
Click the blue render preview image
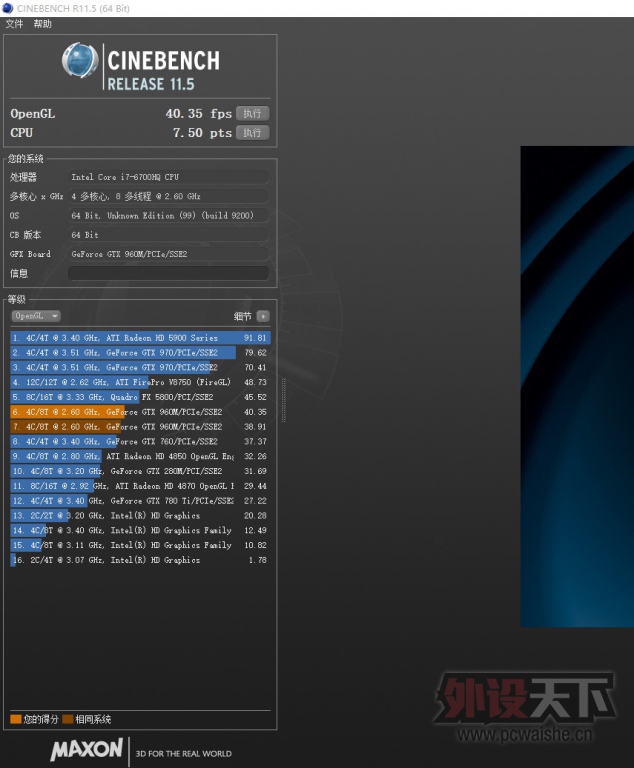click(x=577, y=386)
